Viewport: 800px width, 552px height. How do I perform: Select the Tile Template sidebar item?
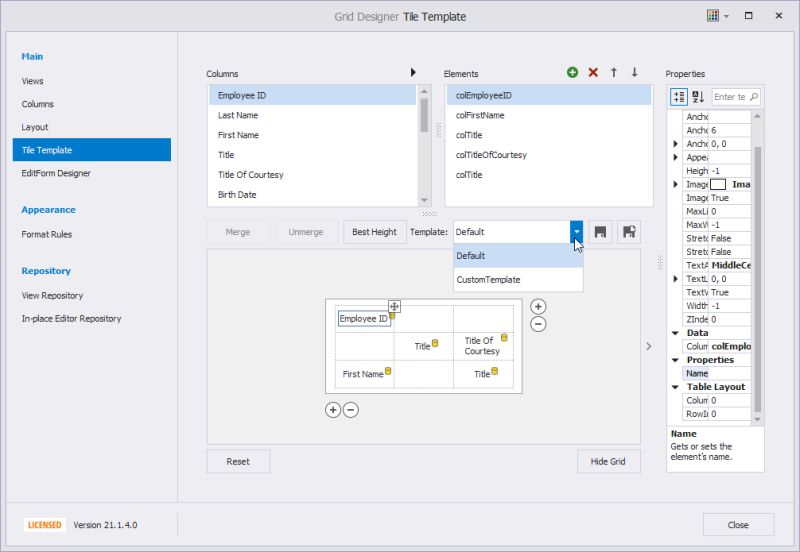click(x=92, y=150)
